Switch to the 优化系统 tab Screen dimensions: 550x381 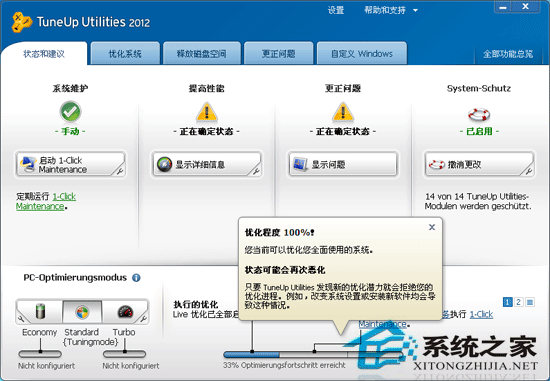125,54
